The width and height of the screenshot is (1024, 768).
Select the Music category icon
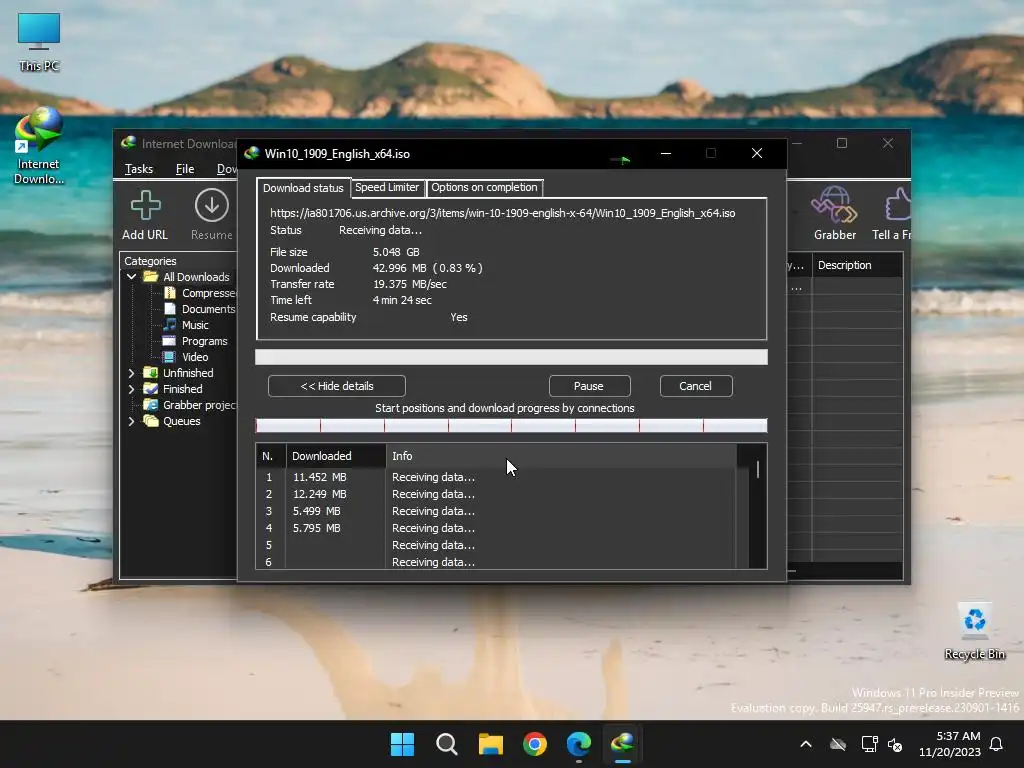(x=170, y=325)
